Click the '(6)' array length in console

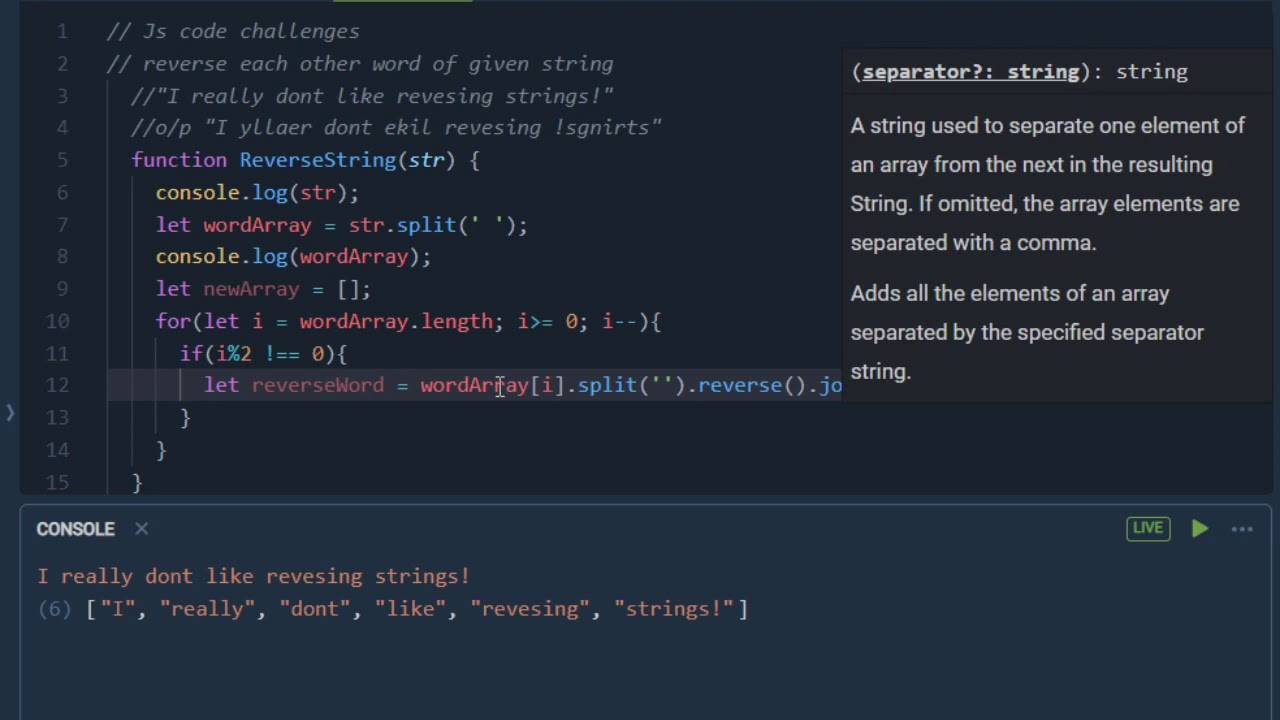coord(54,609)
